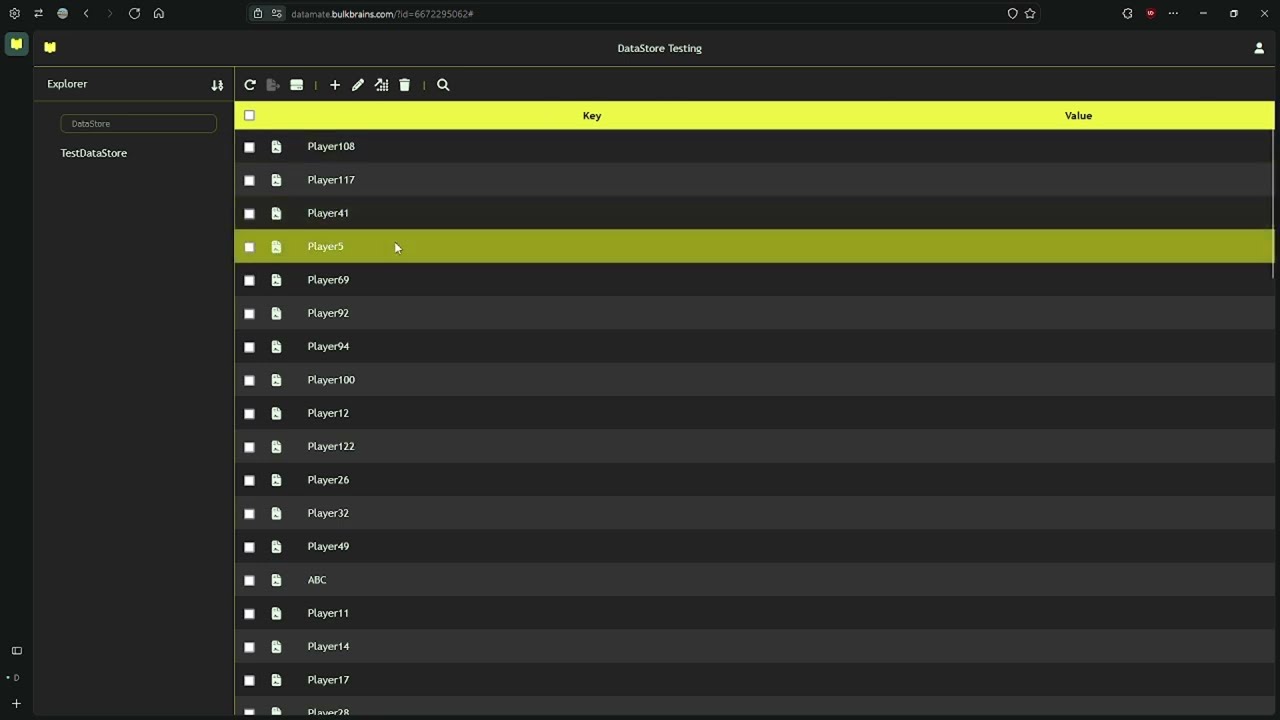
Task: Open browser extensions icon
Action: pos(1127,14)
